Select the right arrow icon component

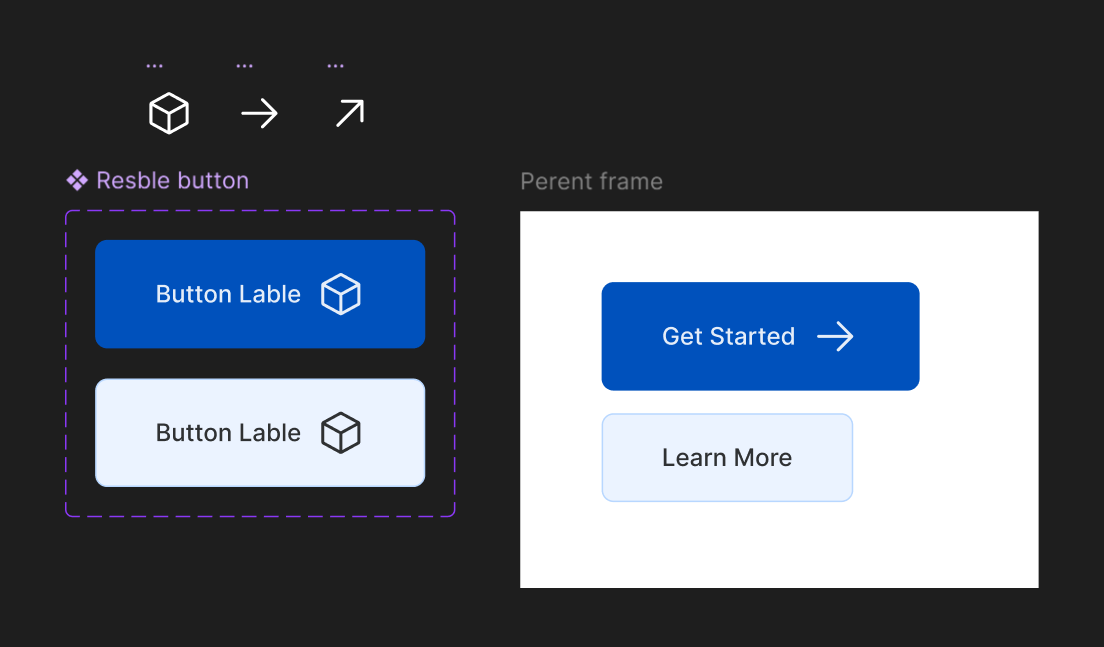[260, 113]
